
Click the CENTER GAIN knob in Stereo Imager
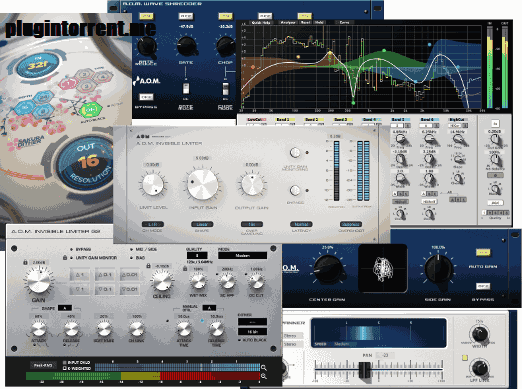point(327,270)
